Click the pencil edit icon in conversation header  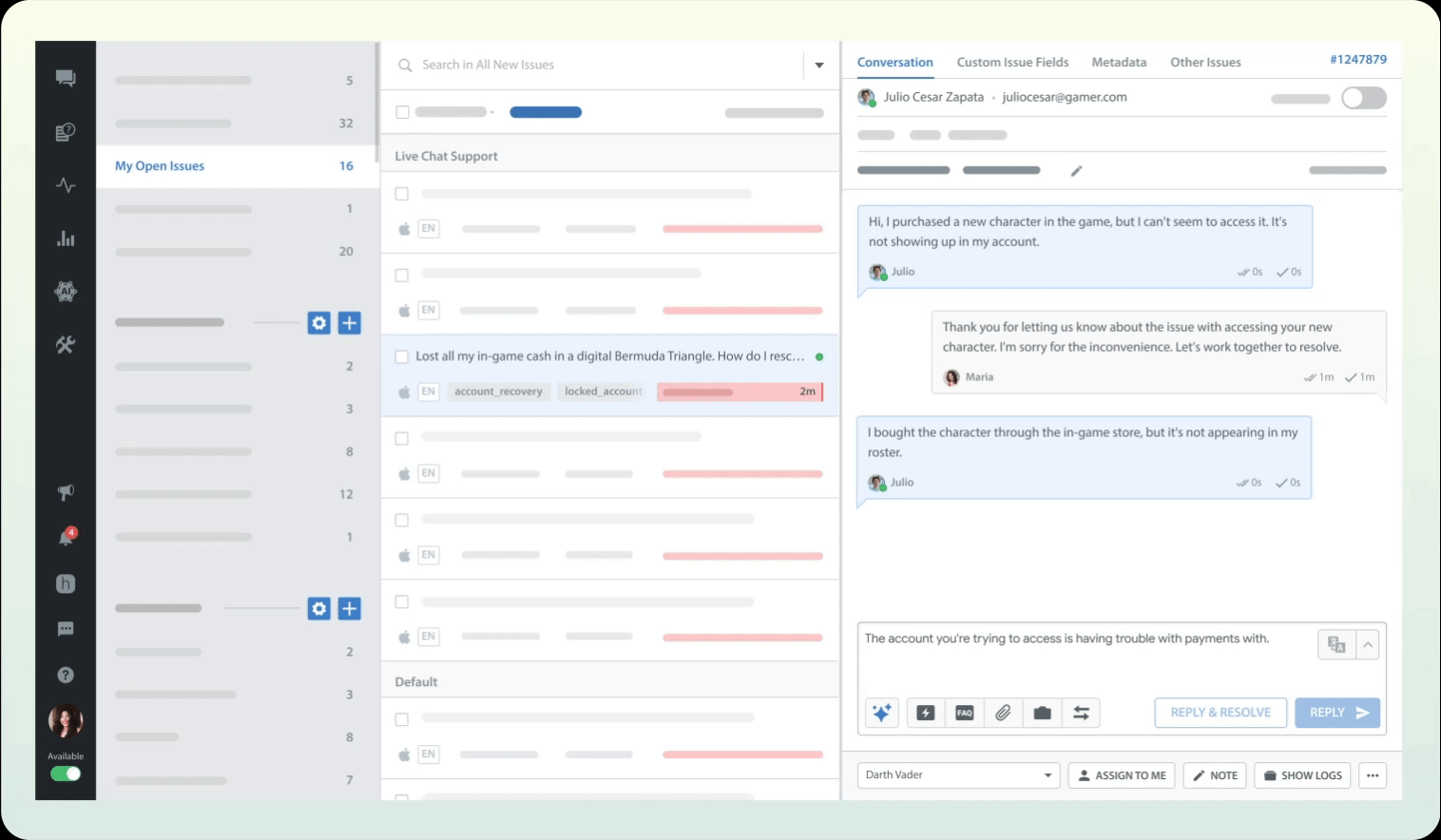click(1076, 171)
